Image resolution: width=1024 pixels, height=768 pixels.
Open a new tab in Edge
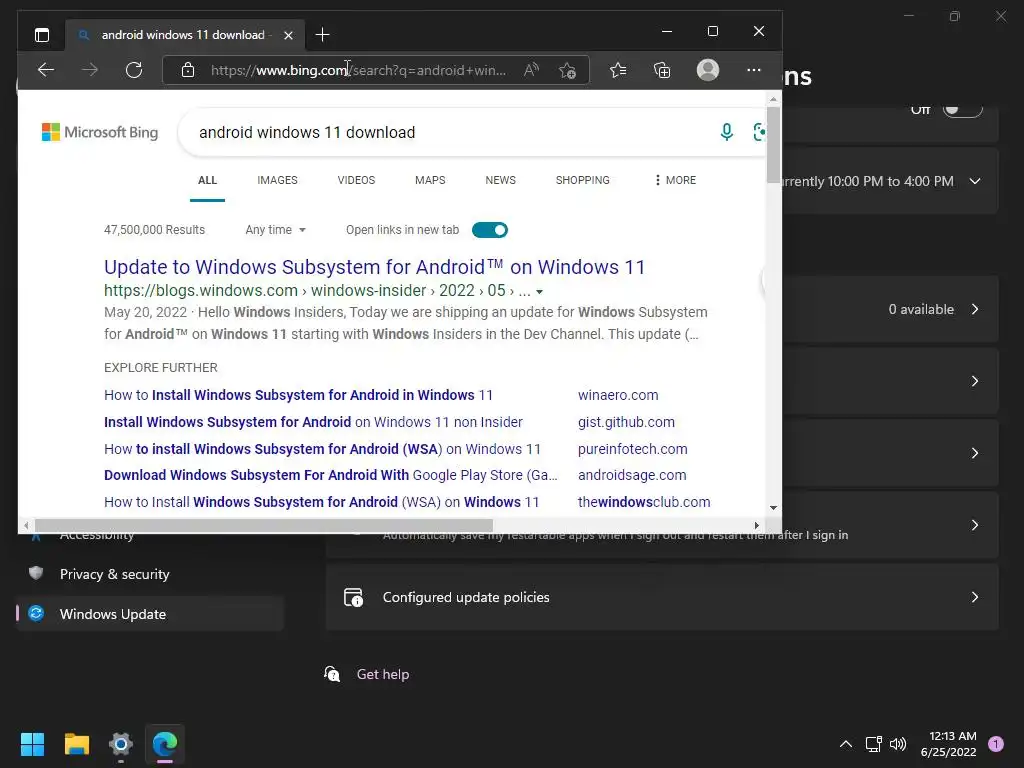tap(322, 35)
